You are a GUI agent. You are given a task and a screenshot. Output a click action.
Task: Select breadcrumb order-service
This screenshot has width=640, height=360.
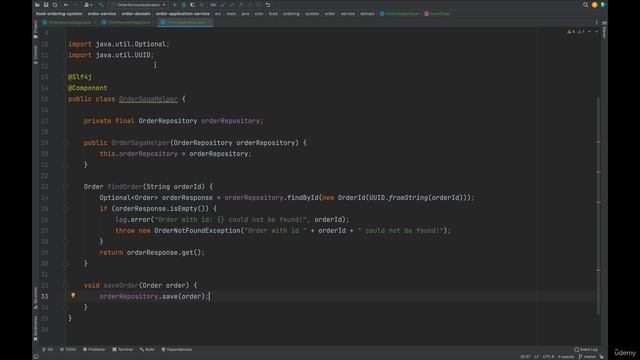click(102, 13)
